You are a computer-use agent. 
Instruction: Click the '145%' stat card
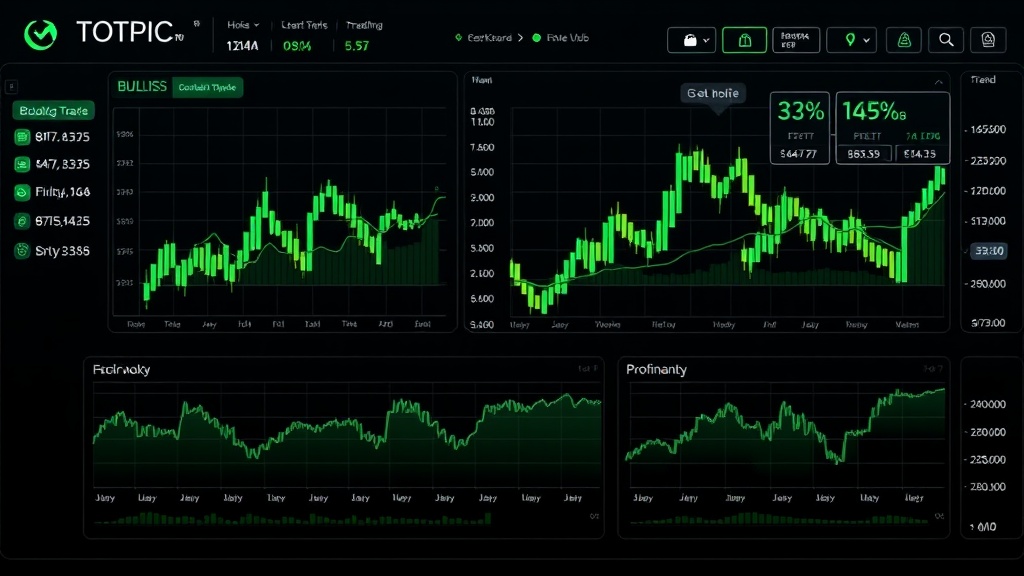tap(893, 128)
